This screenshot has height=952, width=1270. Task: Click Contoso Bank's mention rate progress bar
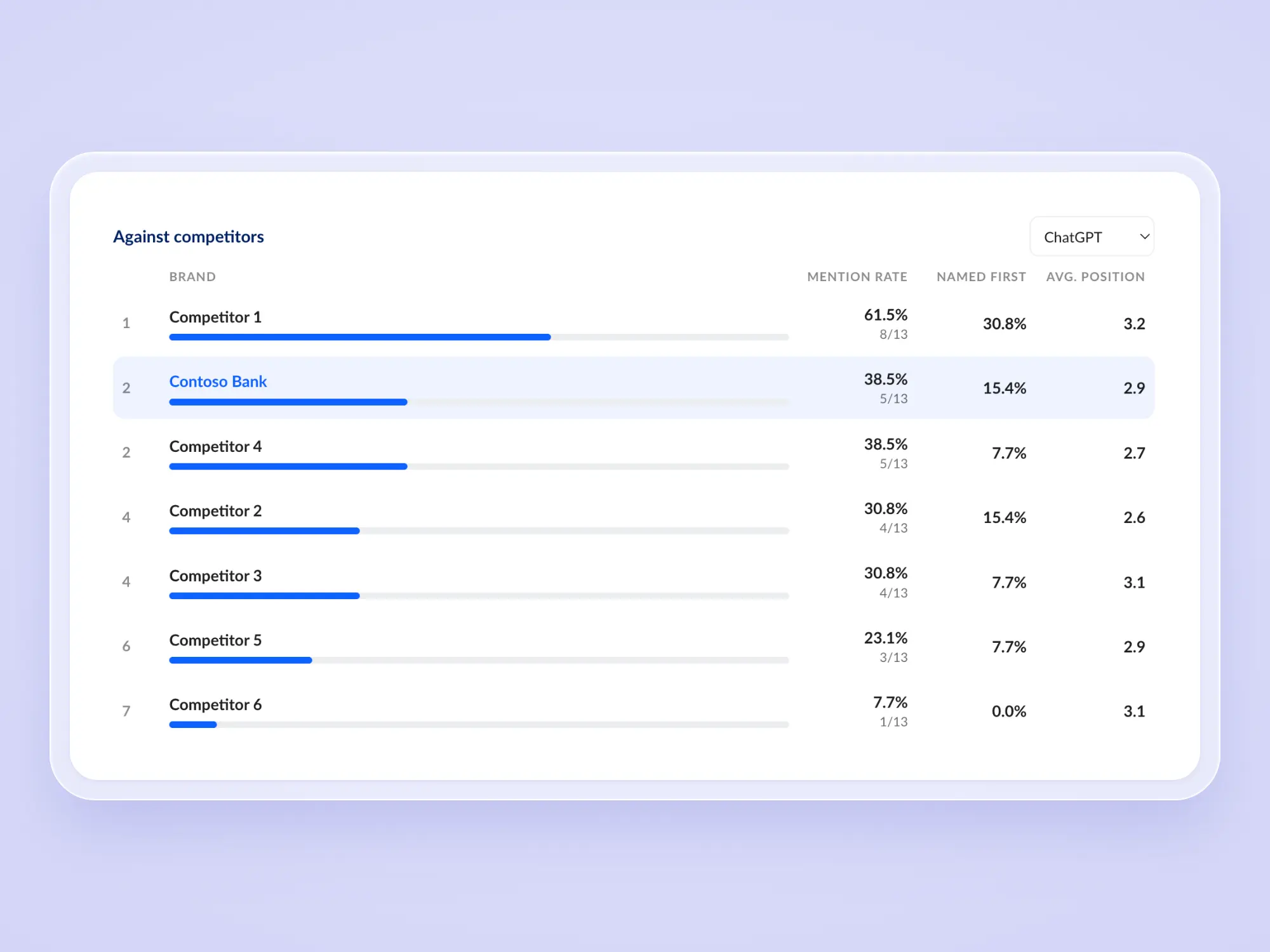click(479, 402)
